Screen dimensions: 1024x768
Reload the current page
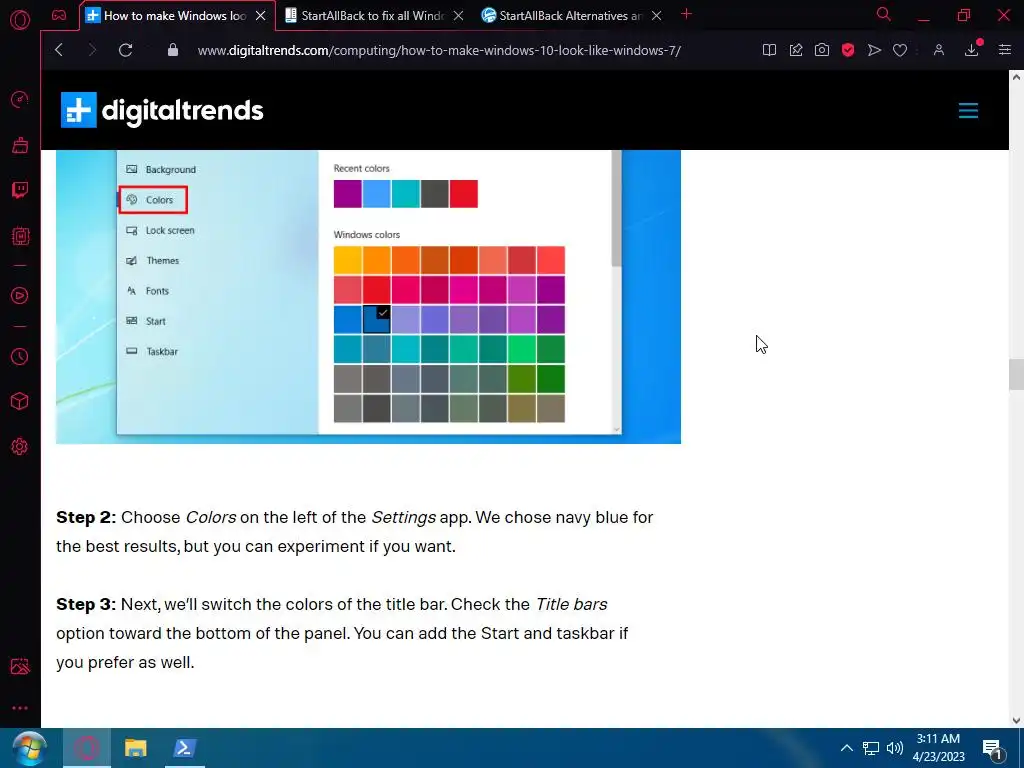(125, 50)
